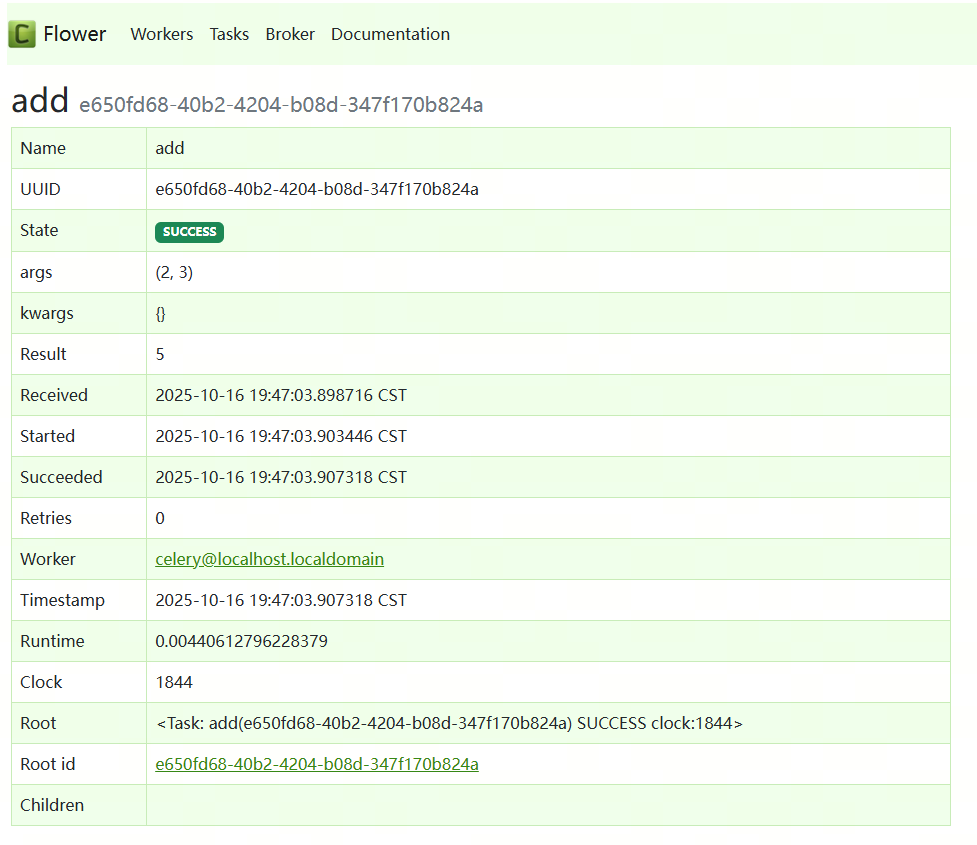Click the Runtime value cell
This screenshot has width=977, height=845.
pyautogui.click(x=241, y=641)
